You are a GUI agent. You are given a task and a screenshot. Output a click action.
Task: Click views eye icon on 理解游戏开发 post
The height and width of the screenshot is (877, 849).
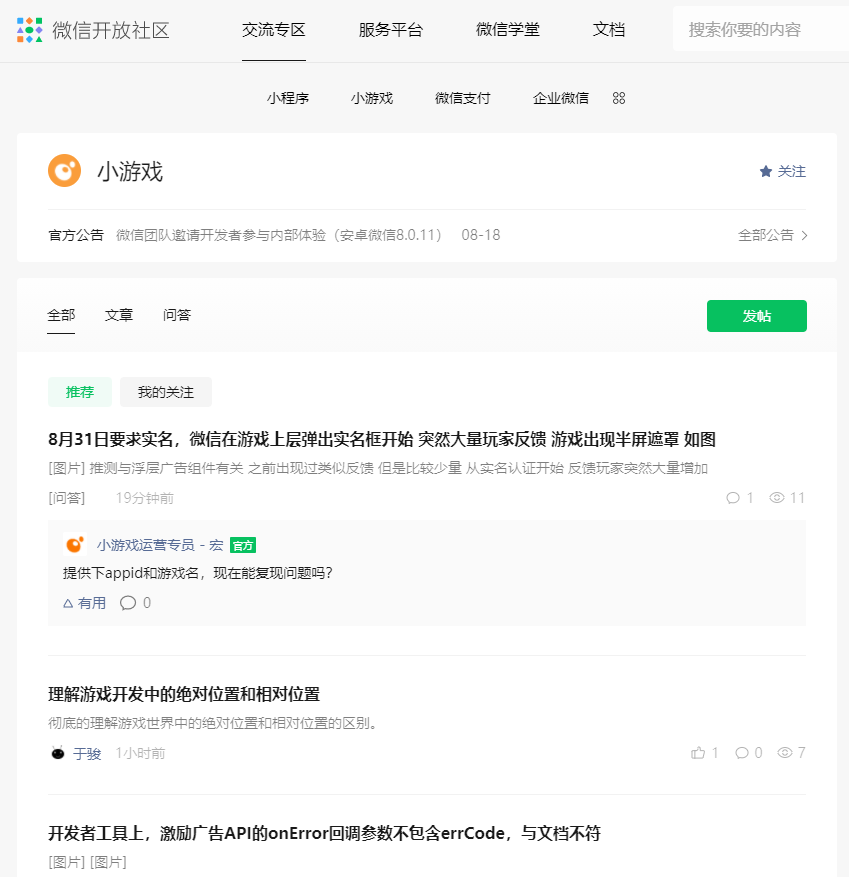point(785,753)
